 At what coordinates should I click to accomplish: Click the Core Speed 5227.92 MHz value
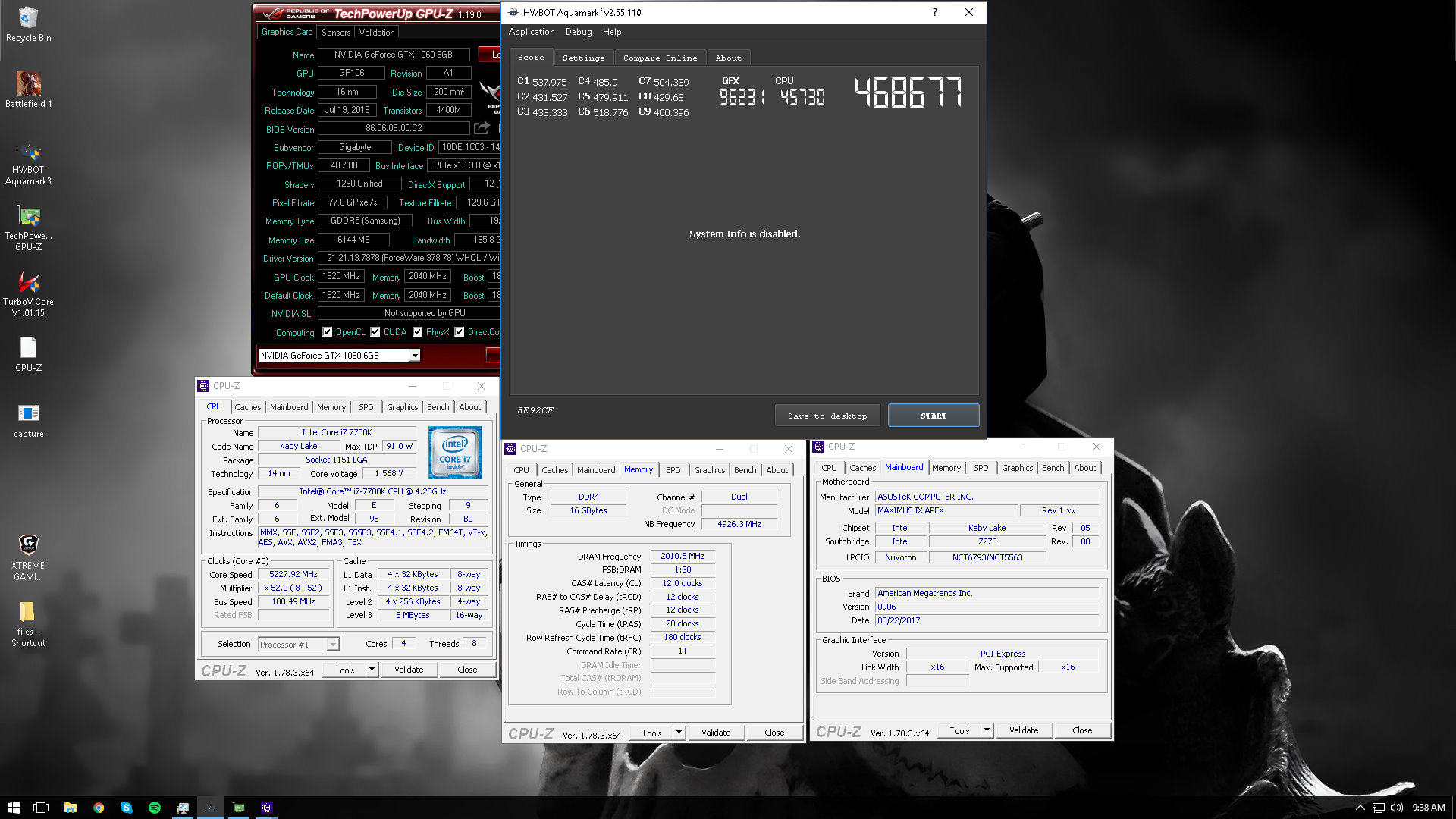pos(293,575)
